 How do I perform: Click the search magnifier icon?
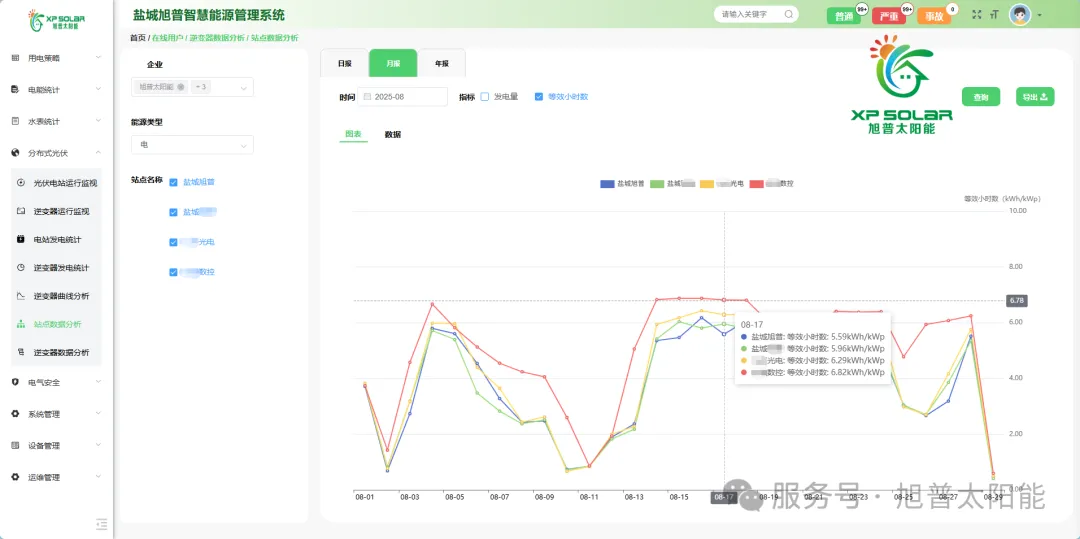tap(789, 15)
